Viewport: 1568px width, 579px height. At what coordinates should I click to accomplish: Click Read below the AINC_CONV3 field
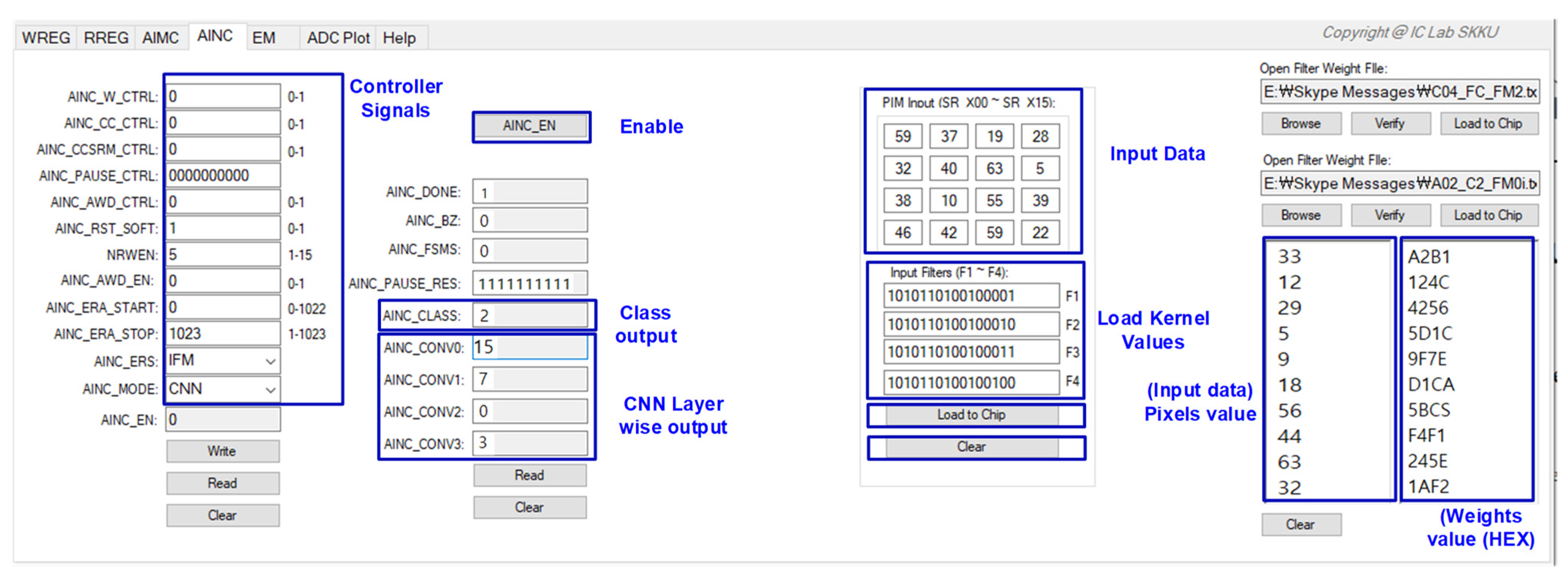coord(529,475)
